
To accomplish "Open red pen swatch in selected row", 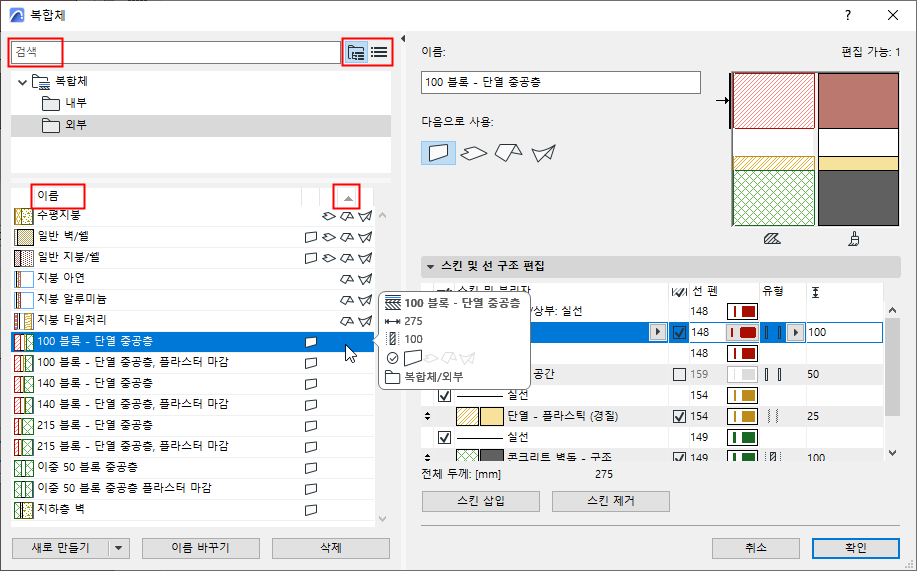I will click(x=742, y=332).
